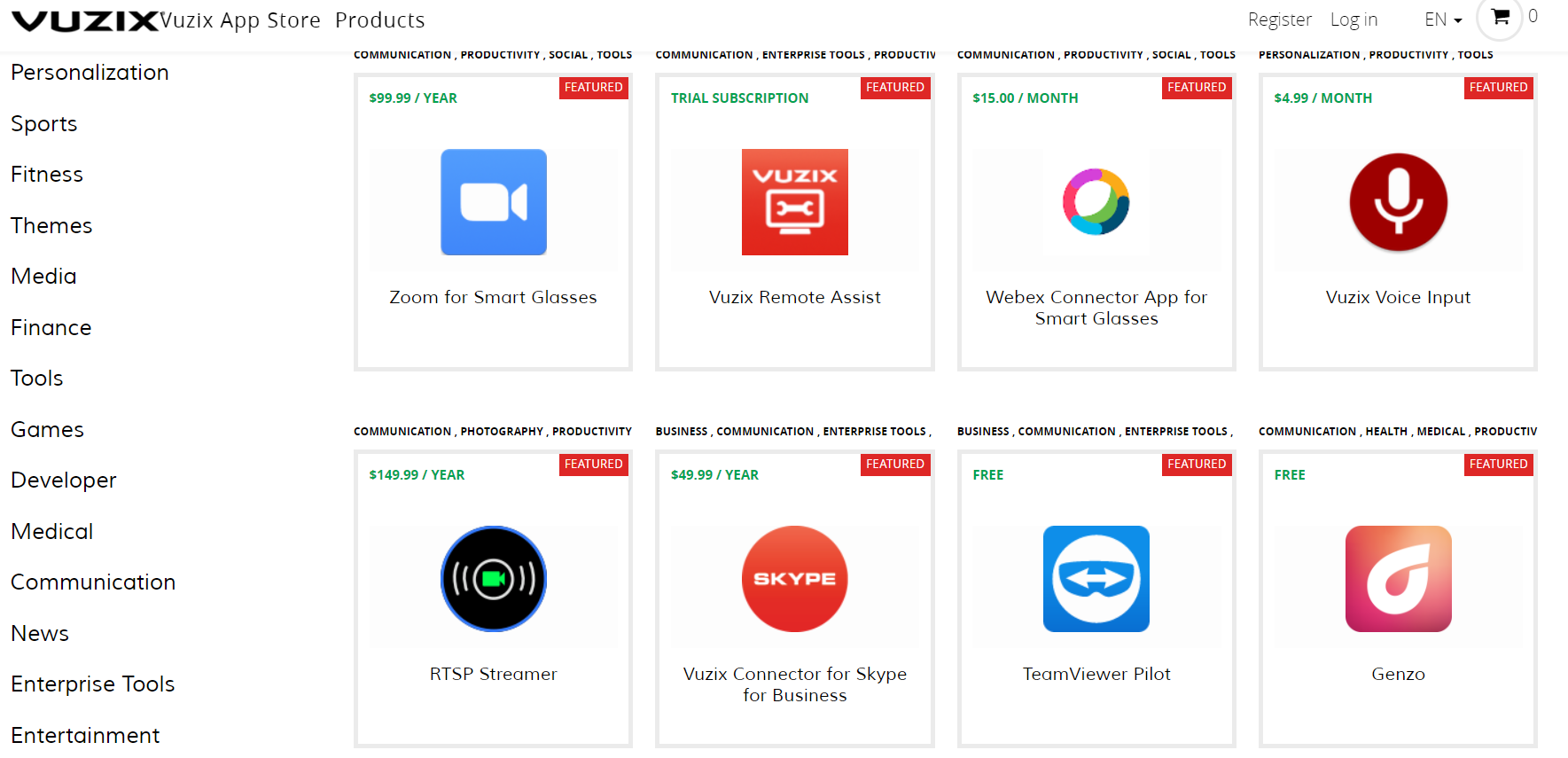Viewport: 1568px width, 758px height.
Task: Open the TeamViewer Pilot app icon
Action: click(x=1096, y=579)
